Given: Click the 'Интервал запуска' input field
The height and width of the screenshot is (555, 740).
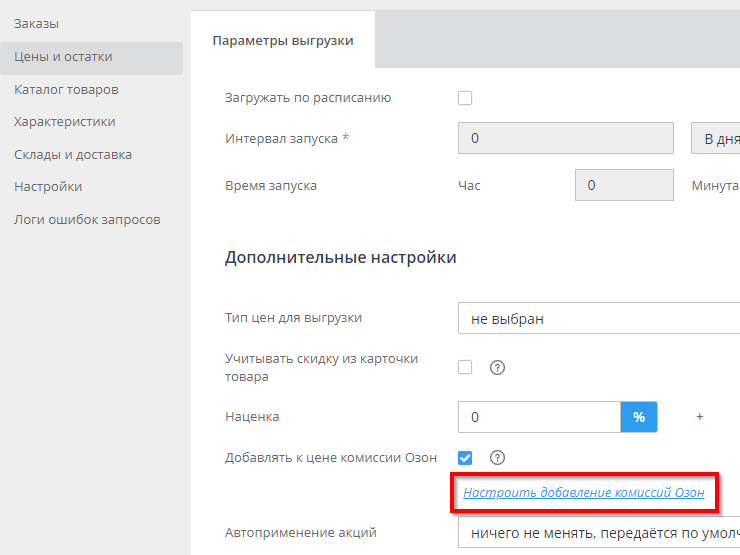Looking at the screenshot, I should click(x=565, y=138).
